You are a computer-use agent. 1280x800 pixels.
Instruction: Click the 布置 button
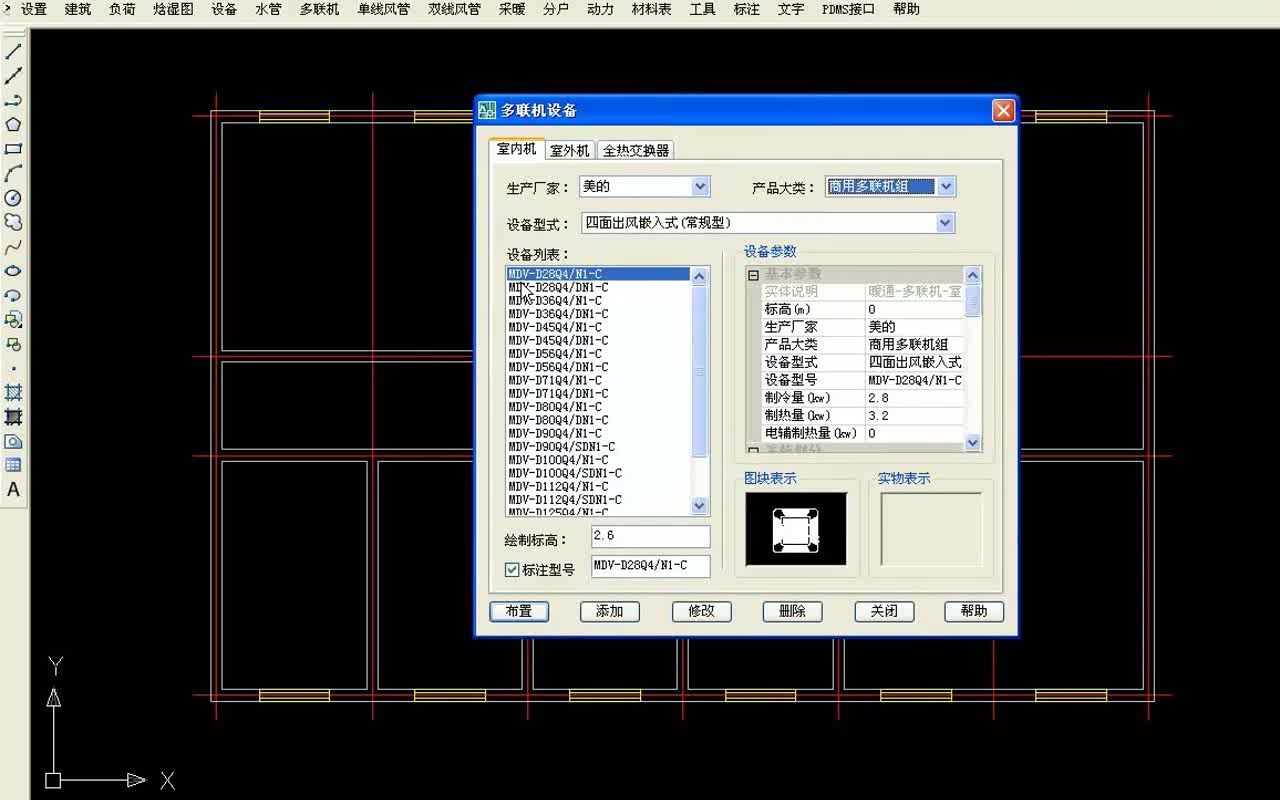(519, 611)
